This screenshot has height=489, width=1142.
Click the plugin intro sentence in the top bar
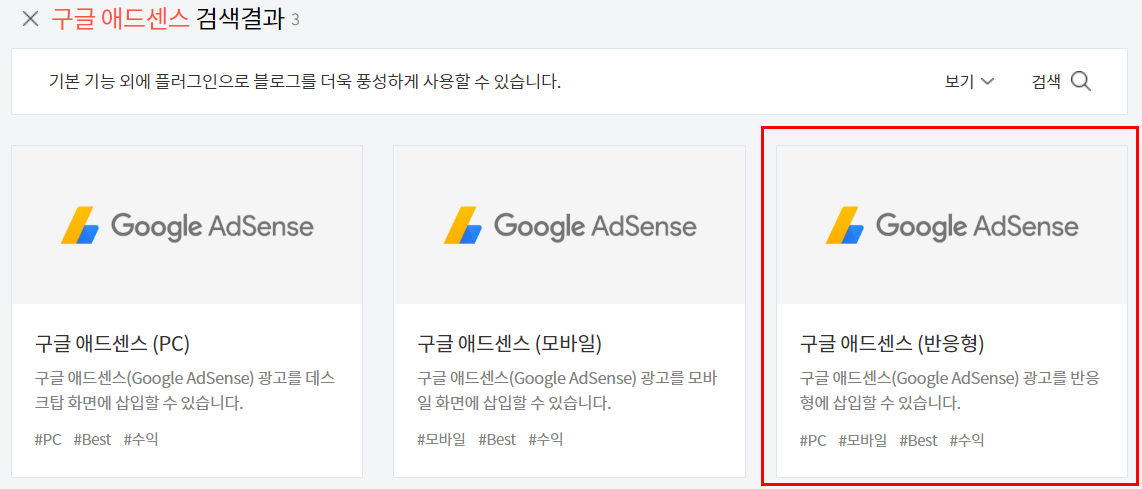click(305, 82)
